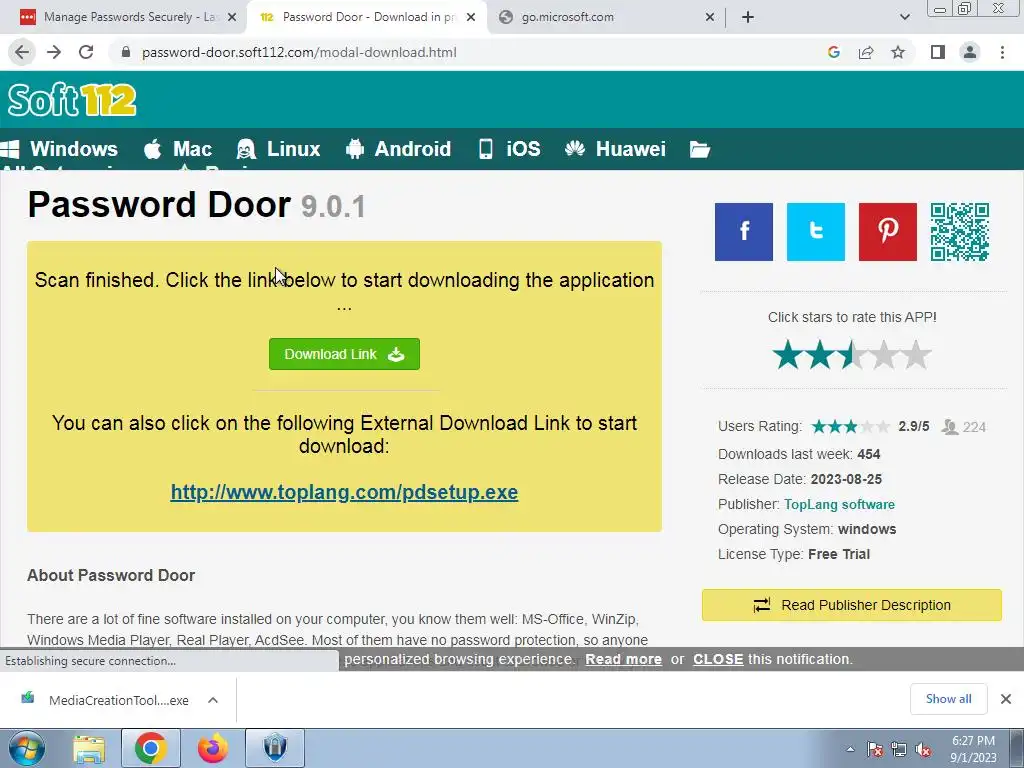This screenshot has height=768, width=1024.
Task: Bookmark this page with the star
Action: coord(898,52)
